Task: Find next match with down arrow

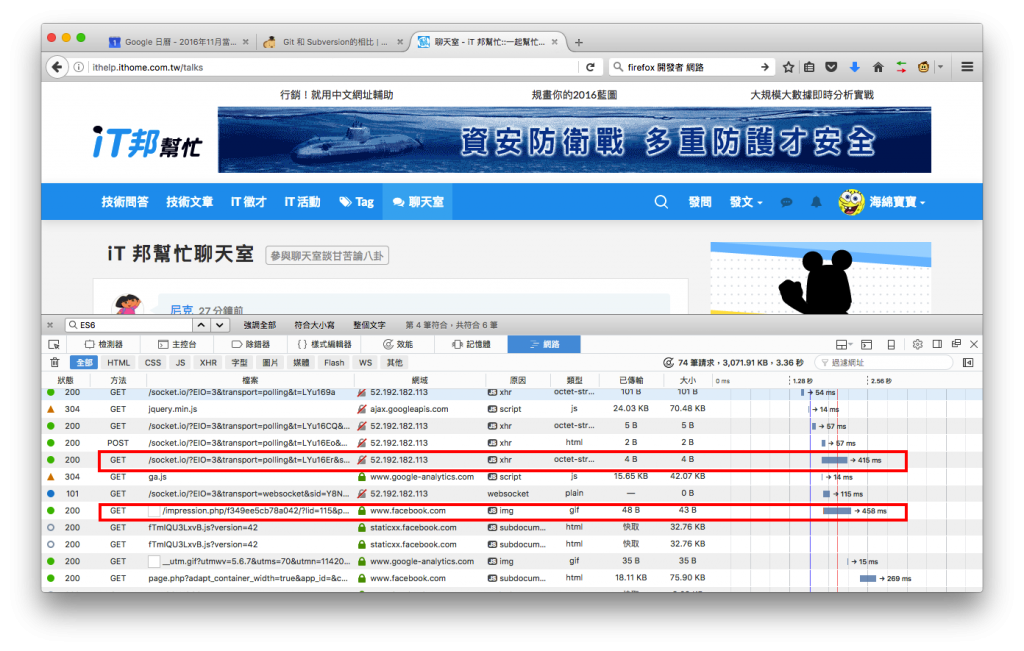Action: (219, 325)
